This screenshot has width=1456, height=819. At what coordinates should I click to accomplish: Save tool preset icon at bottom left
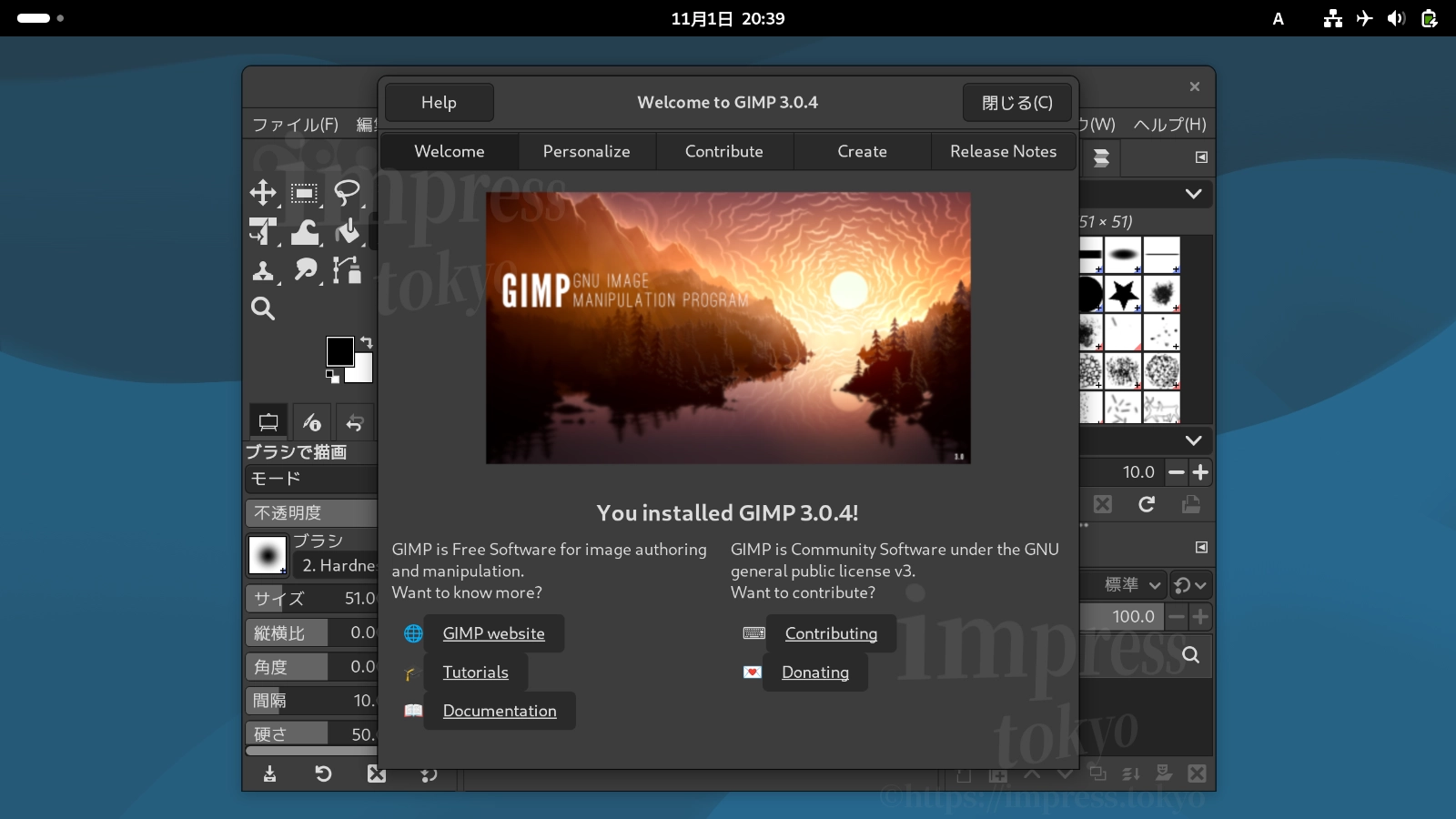click(x=269, y=773)
